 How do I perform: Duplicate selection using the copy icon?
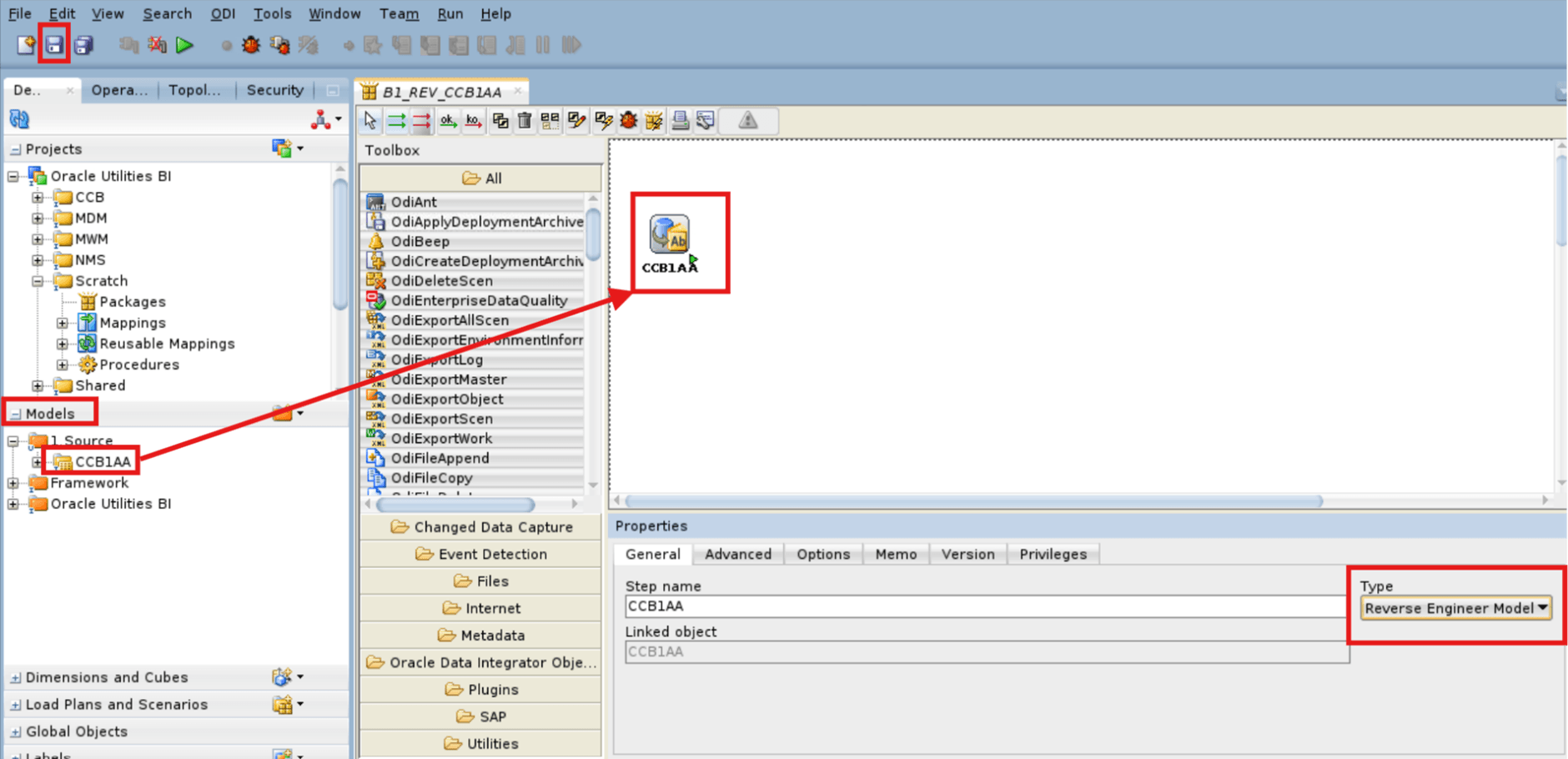500,121
